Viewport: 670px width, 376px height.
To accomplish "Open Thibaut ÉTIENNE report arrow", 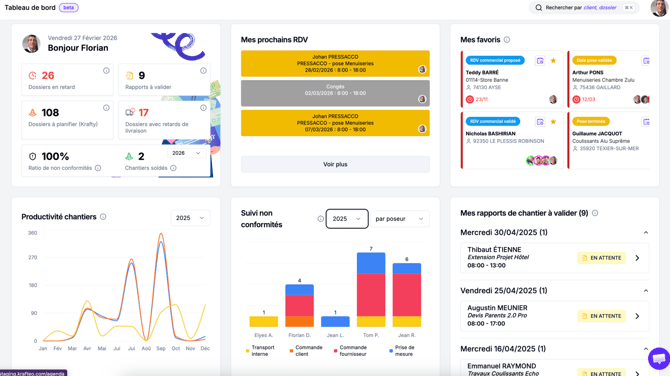I will click(x=637, y=258).
